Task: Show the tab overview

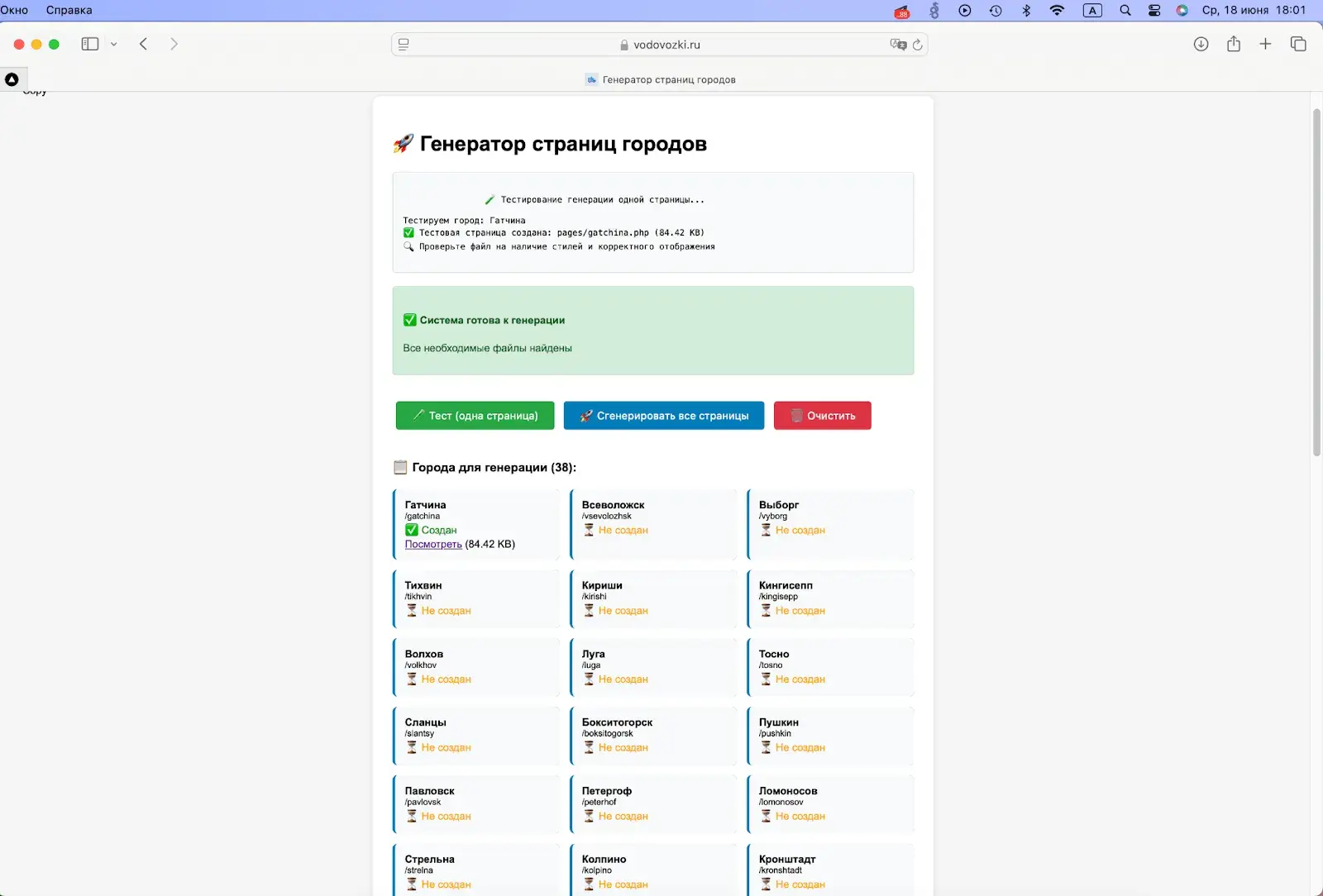Action: (x=1298, y=44)
